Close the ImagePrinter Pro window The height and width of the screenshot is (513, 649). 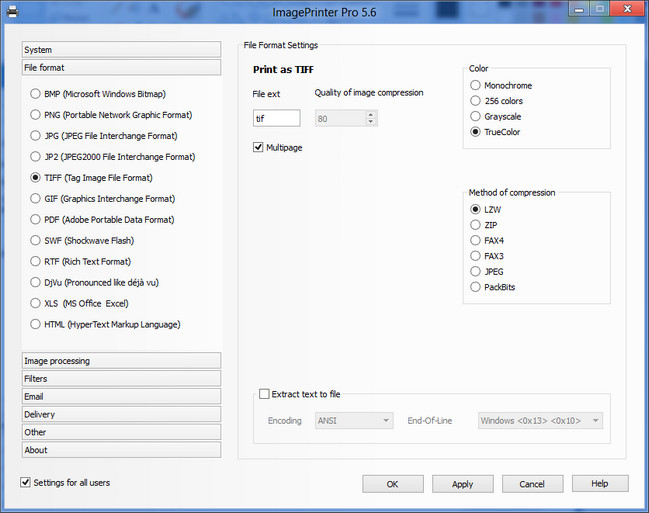[627, 9]
